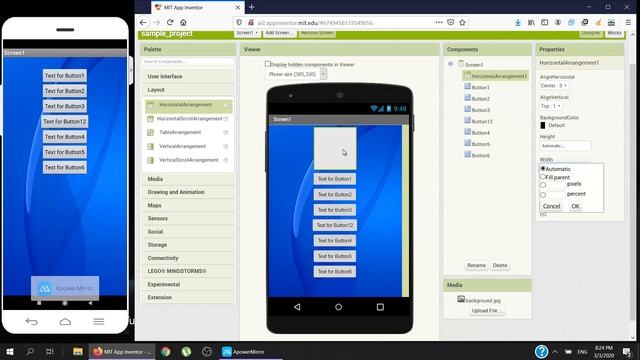Switch to the Blocks view

point(615,33)
